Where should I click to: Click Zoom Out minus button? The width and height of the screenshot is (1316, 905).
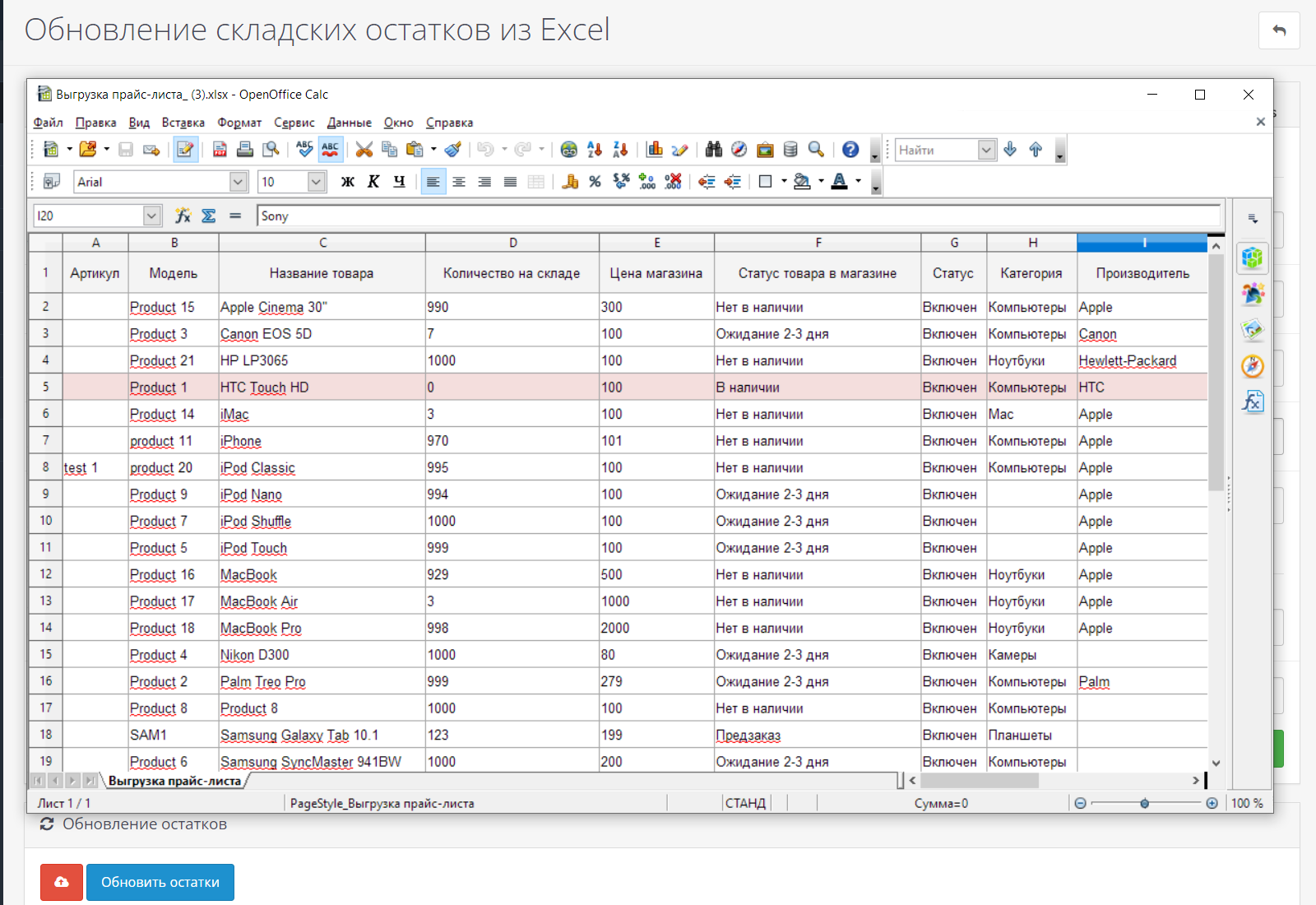1080,803
